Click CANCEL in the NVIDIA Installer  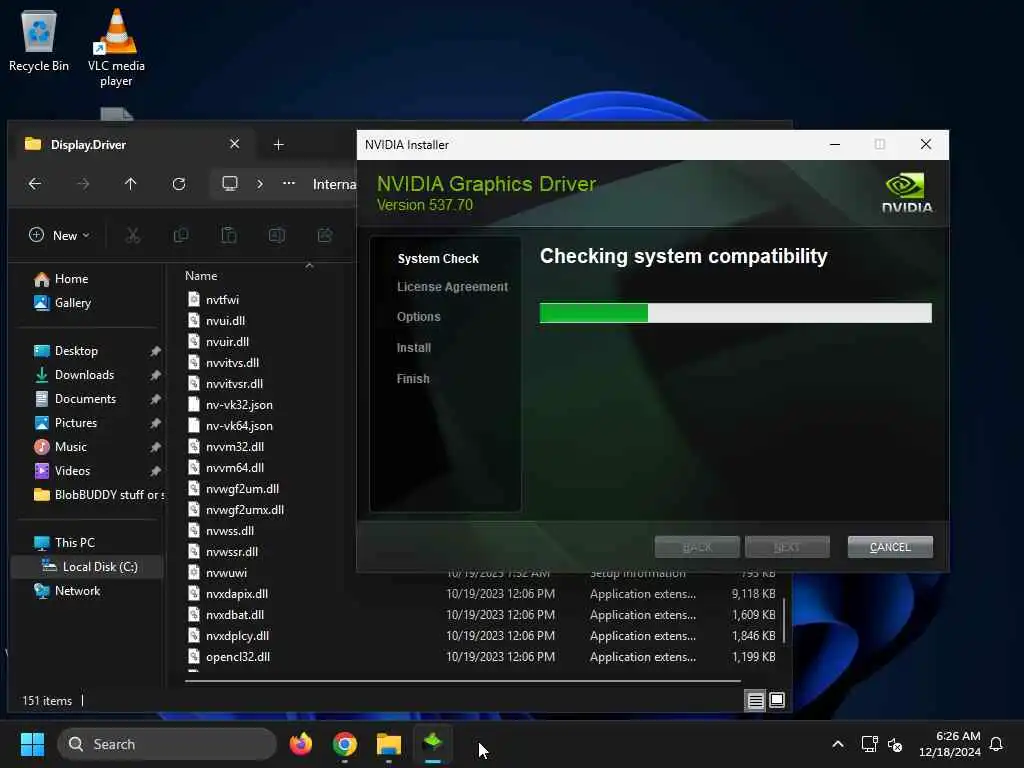click(890, 547)
